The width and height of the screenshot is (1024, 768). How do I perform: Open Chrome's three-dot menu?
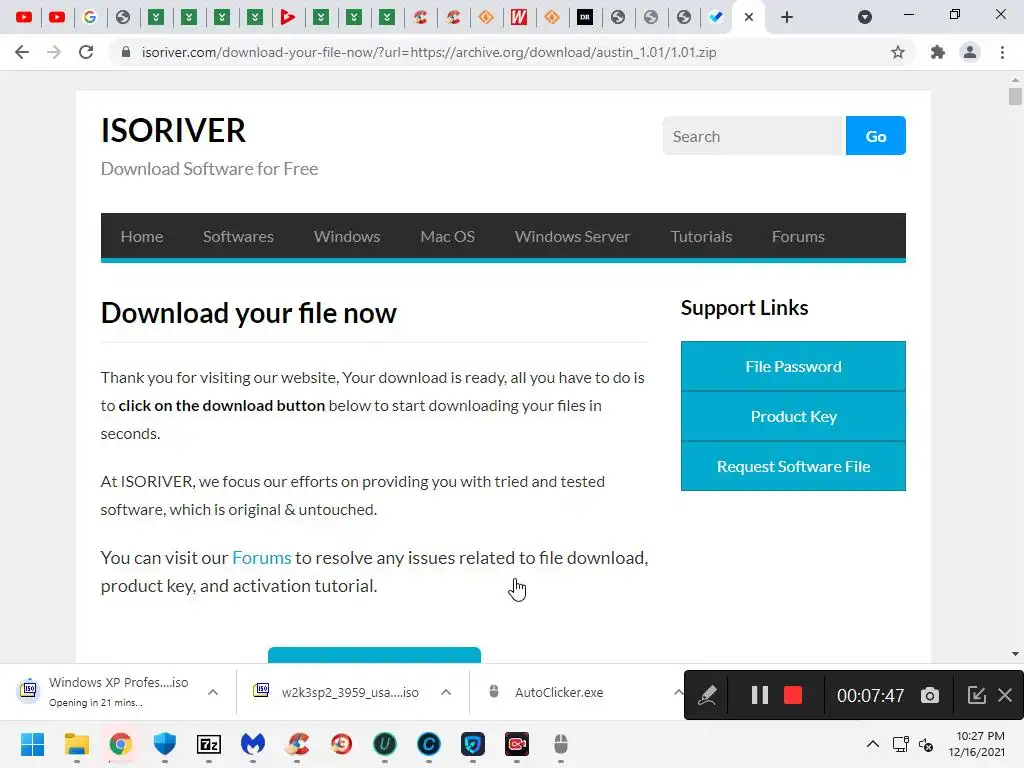(1002, 52)
